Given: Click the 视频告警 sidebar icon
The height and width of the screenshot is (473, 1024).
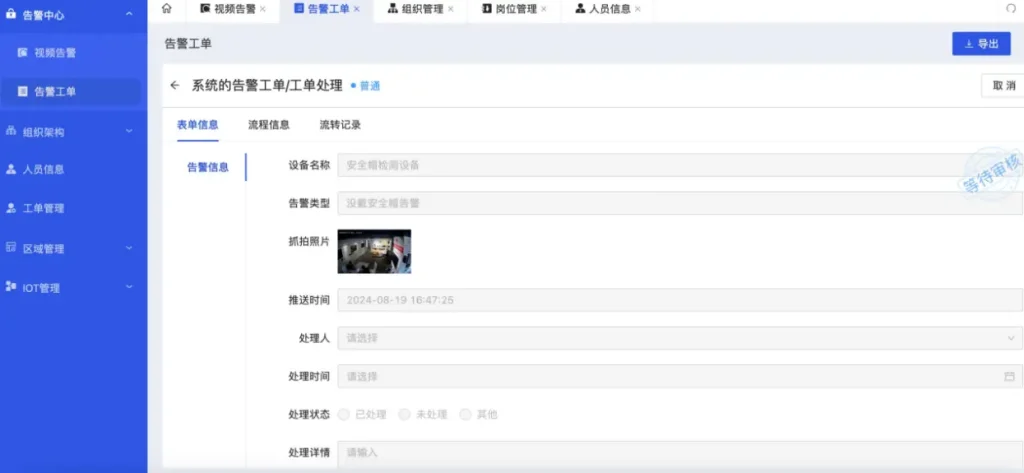Looking at the screenshot, I should point(22,53).
